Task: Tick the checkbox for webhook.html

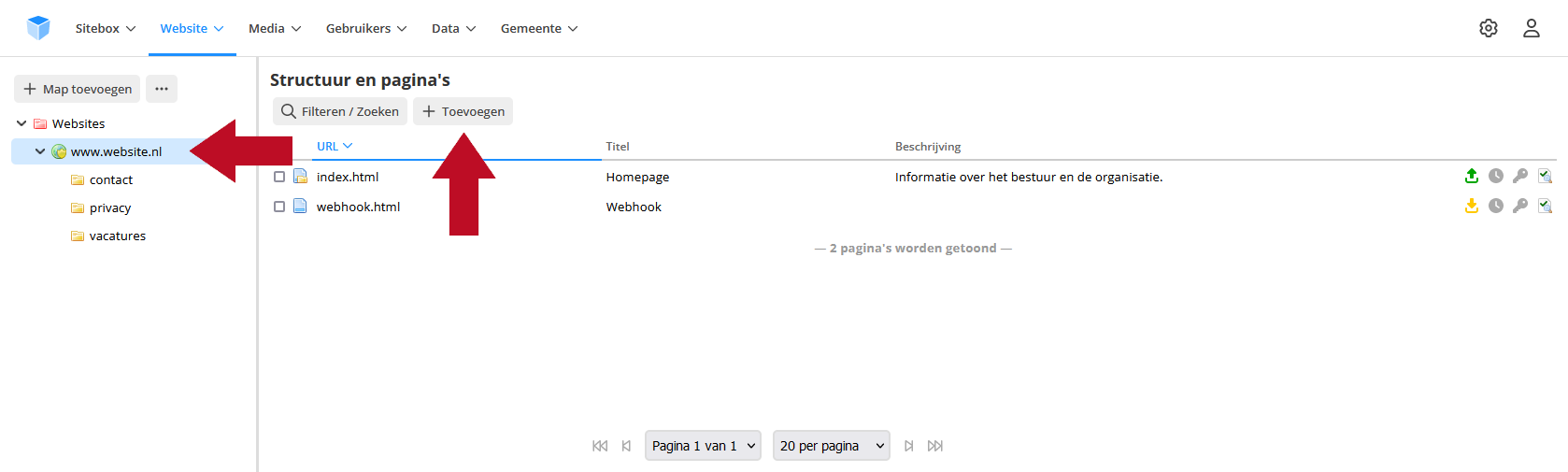Action: coord(279,207)
